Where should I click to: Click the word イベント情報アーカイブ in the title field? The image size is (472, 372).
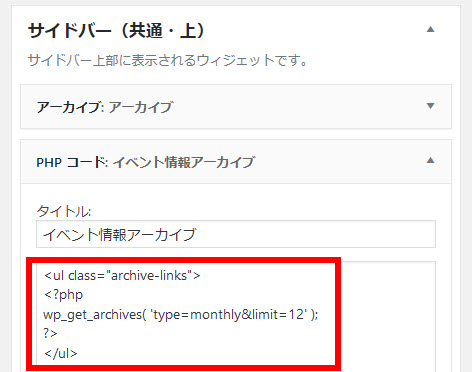point(119,235)
